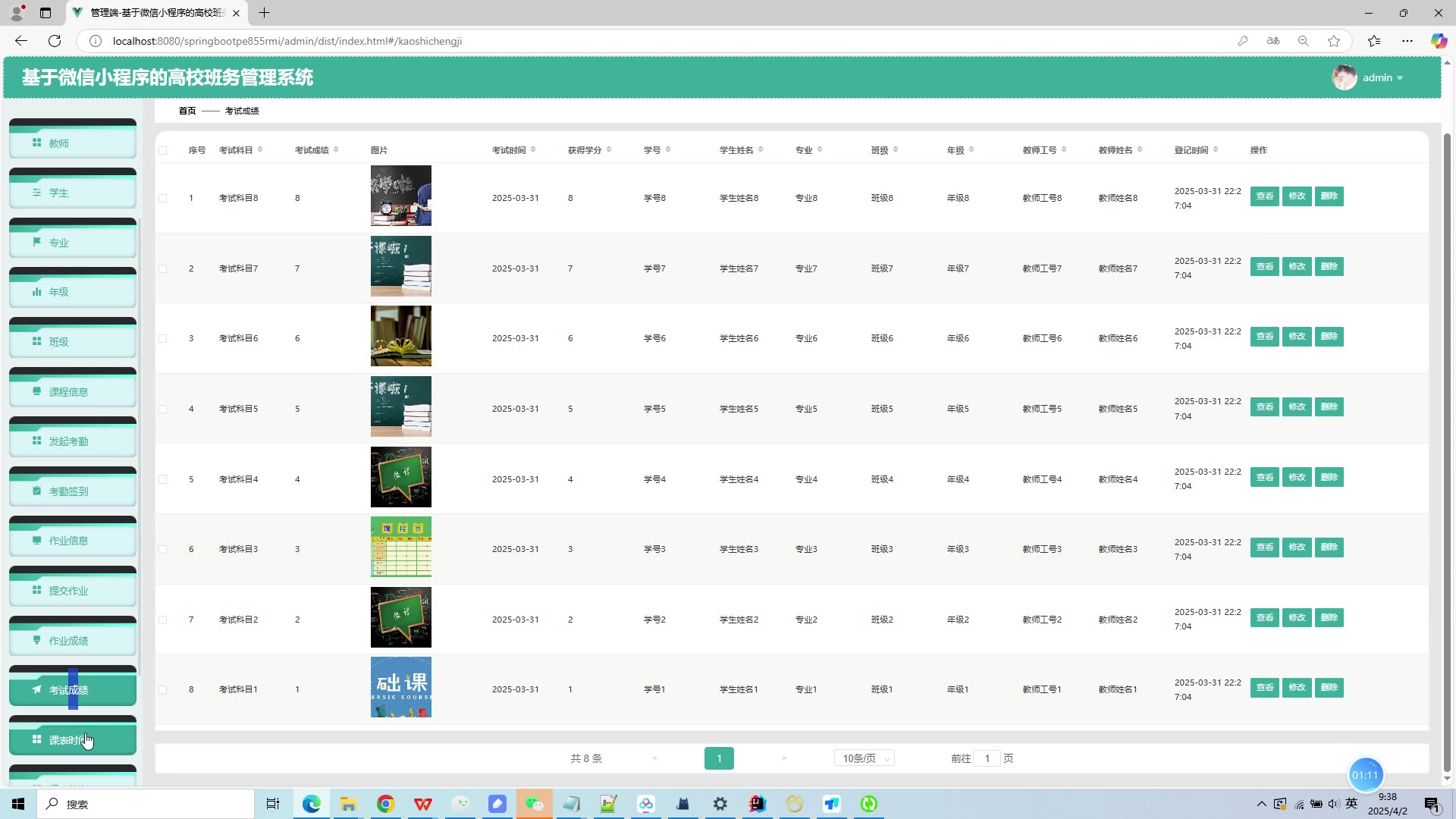Open WeChat from the taskbar
Screen dimensions: 1456x819
(535, 804)
